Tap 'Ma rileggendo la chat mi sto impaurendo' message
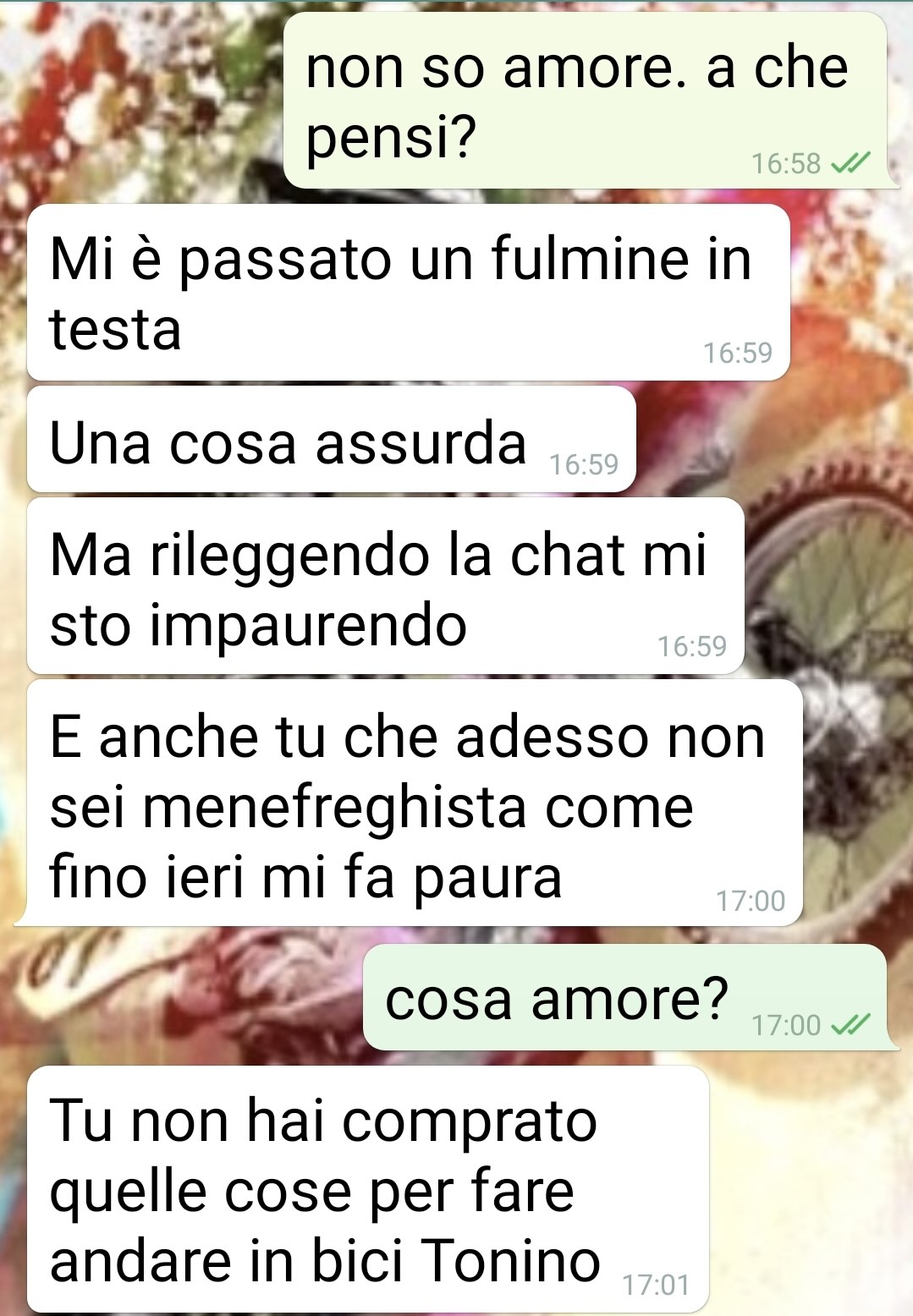 click(x=386, y=586)
